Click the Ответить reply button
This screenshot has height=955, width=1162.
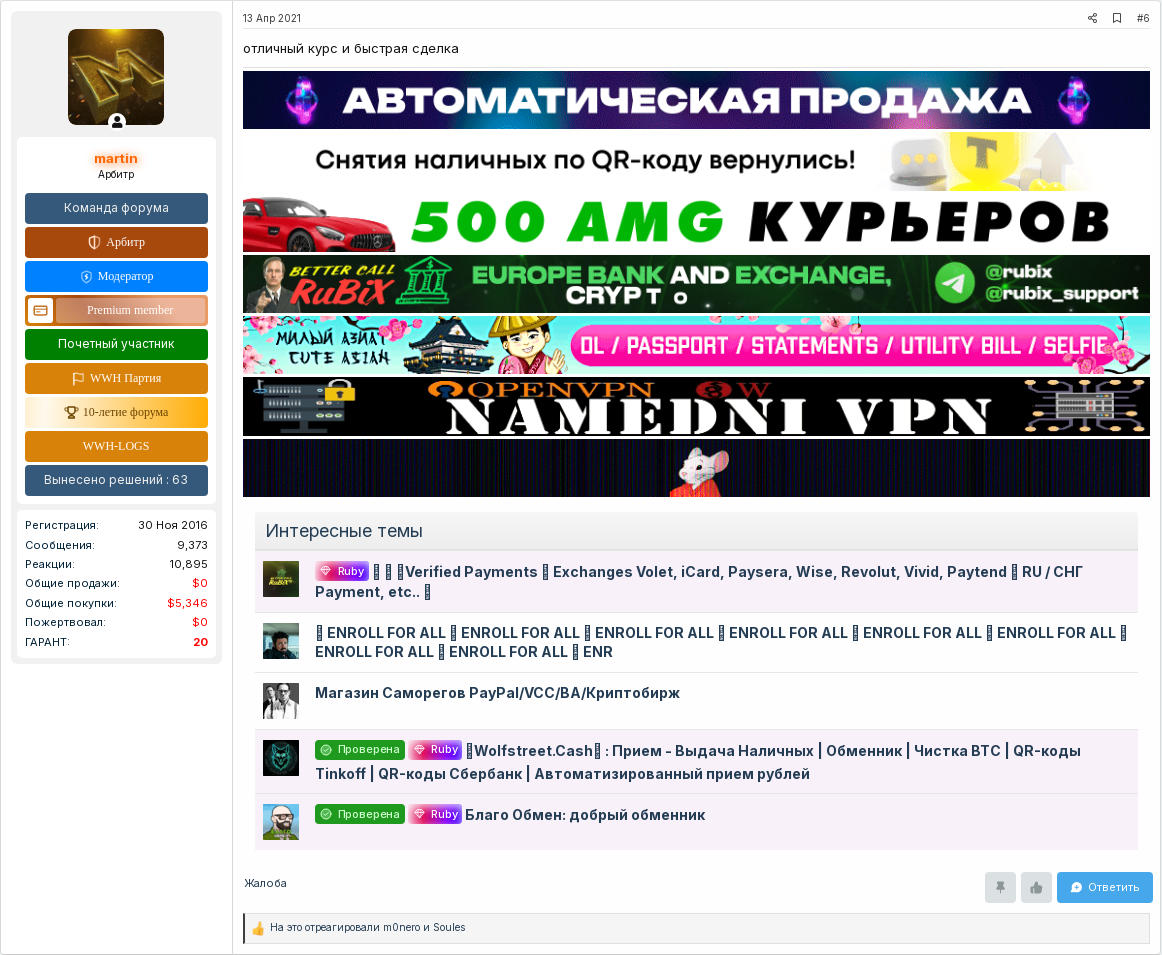[1105, 888]
